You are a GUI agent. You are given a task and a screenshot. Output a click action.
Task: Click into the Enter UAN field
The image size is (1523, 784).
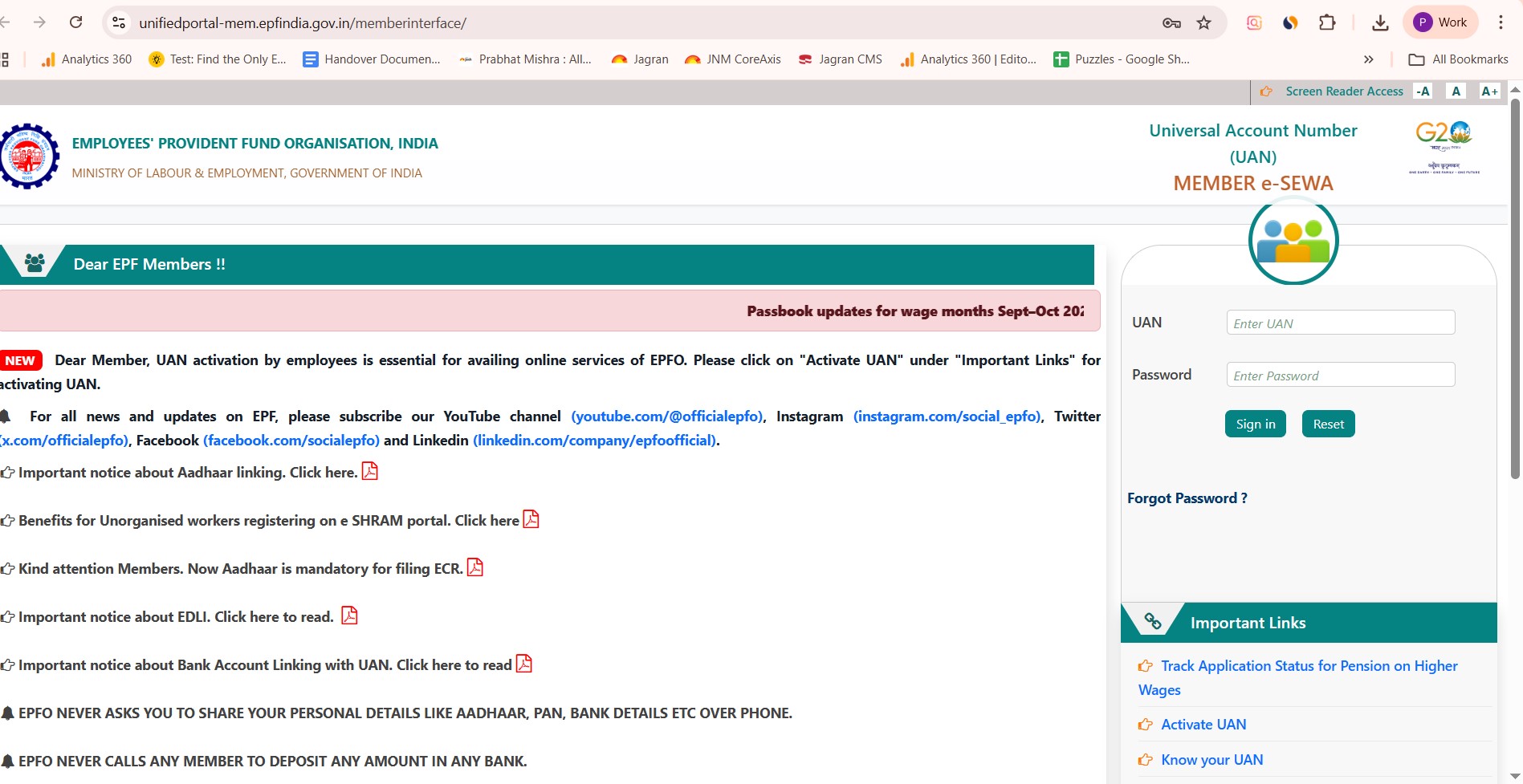[1340, 323]
